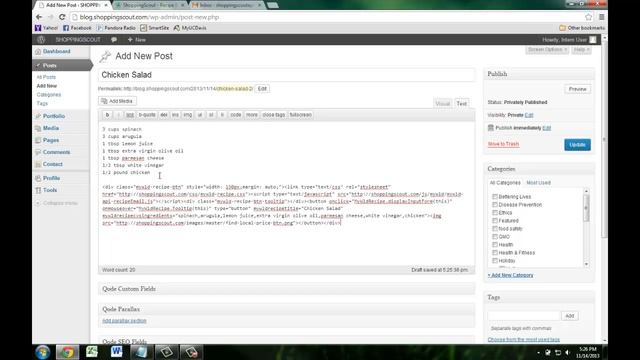Open the SmartSite bookmark
Viewport: 640px width, 360px height.
point(155,28)
